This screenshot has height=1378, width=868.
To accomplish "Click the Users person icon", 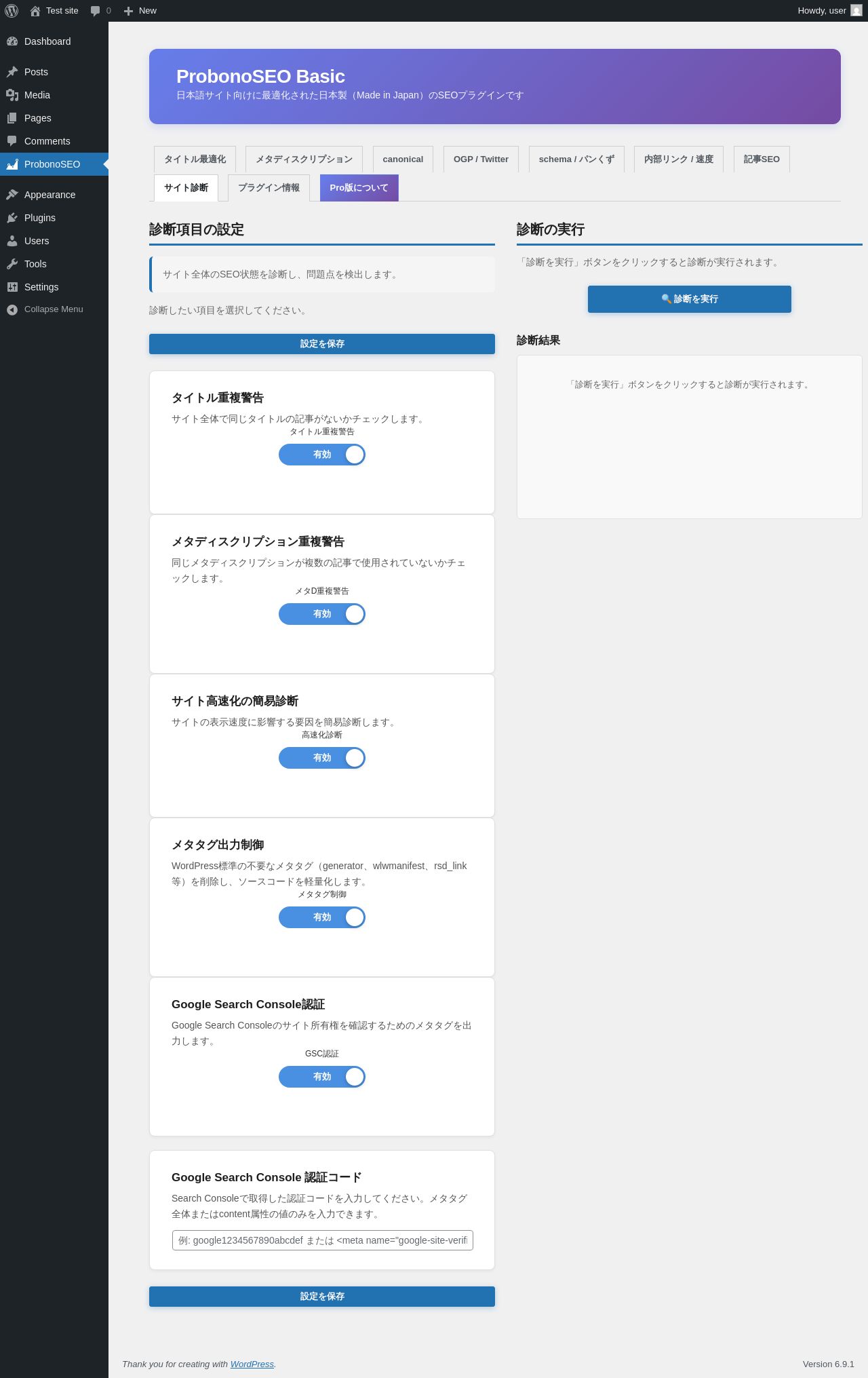I will click(12, 241).
